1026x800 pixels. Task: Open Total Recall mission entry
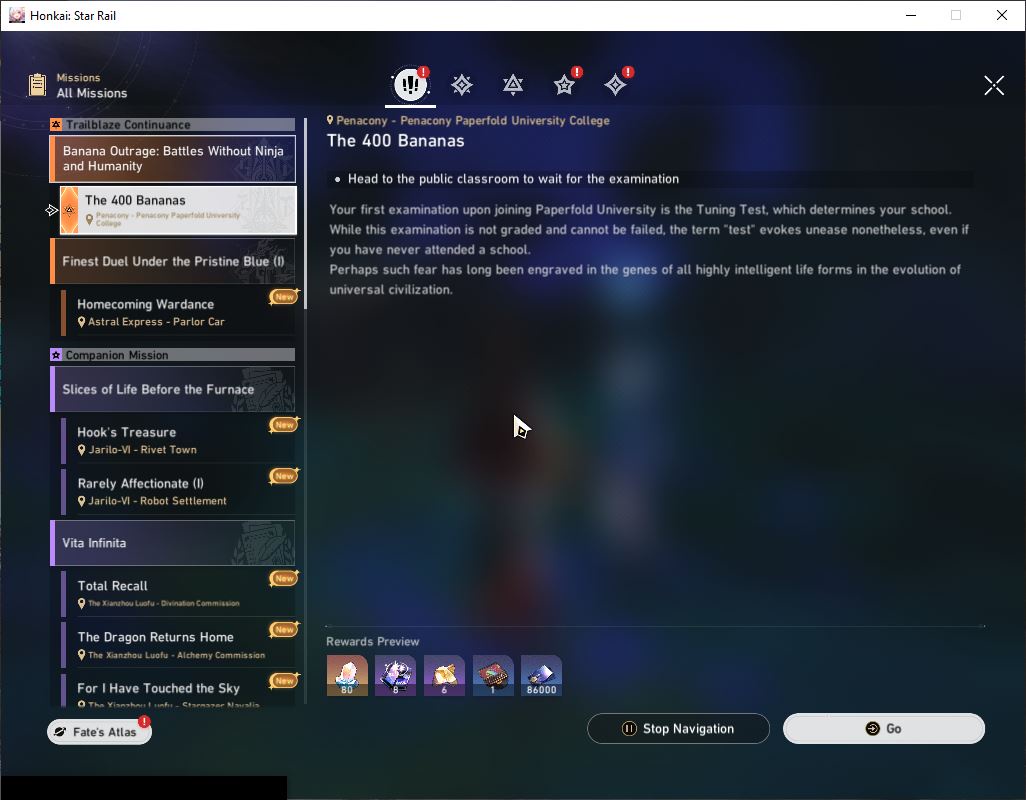pos(178,594)
